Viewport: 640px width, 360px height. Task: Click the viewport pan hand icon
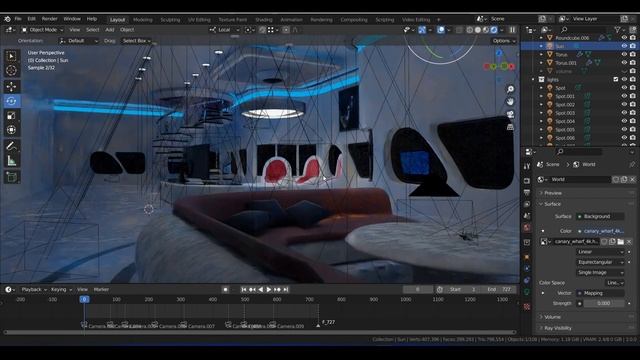(510, 101)
